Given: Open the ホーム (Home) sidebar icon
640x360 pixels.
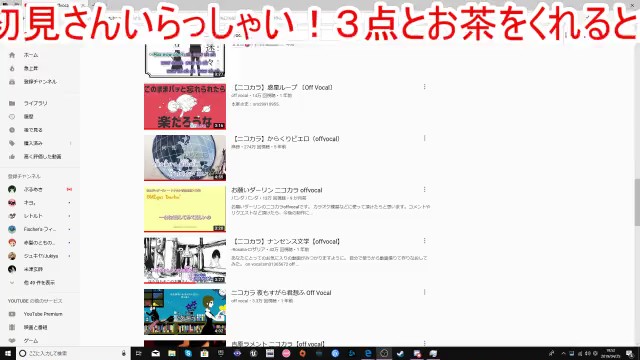Looking at the screenshot, I should (x=12, y=55).
